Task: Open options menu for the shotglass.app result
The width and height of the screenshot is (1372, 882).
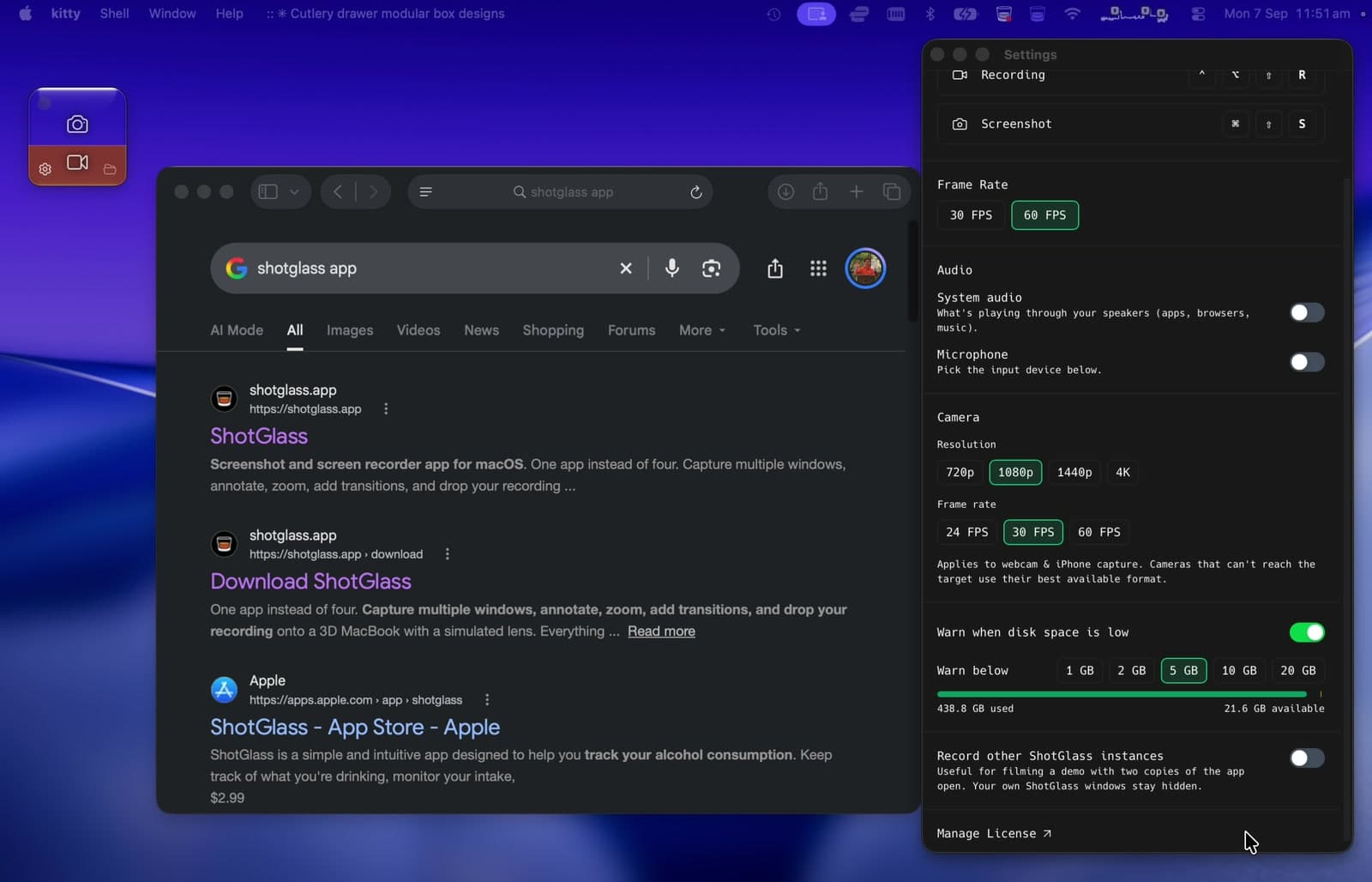Action: pyautogui.click(x=386, y=409)
